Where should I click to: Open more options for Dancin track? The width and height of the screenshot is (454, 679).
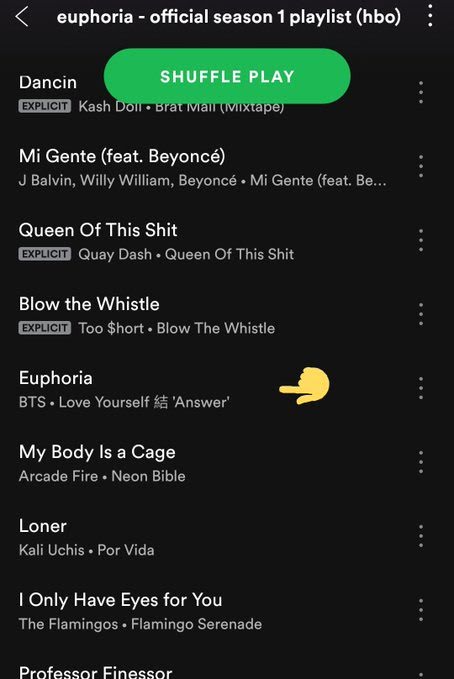click(x=421, y=92)
